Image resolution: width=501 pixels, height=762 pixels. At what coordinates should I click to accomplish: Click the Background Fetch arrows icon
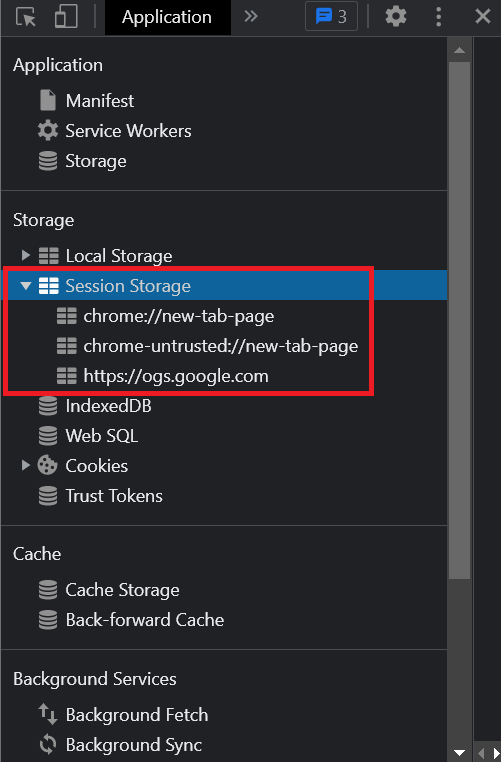click(x=48, y=714)
